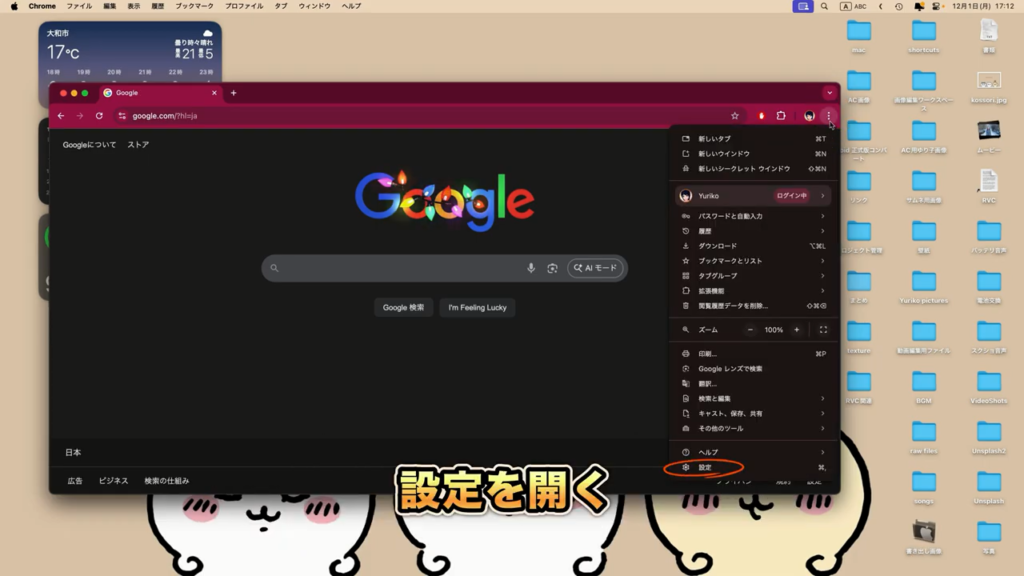1024x576 pixels.
Task: Click the I'm Feeling Lucky button
Action: click(x=477, y=308)
